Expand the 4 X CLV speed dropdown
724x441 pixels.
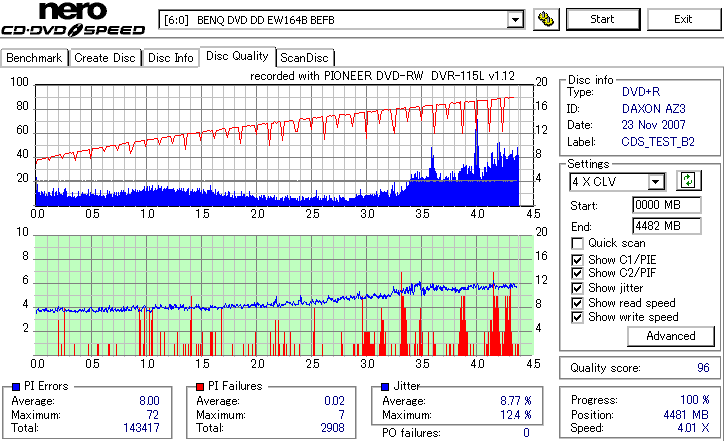click(655, 182)
